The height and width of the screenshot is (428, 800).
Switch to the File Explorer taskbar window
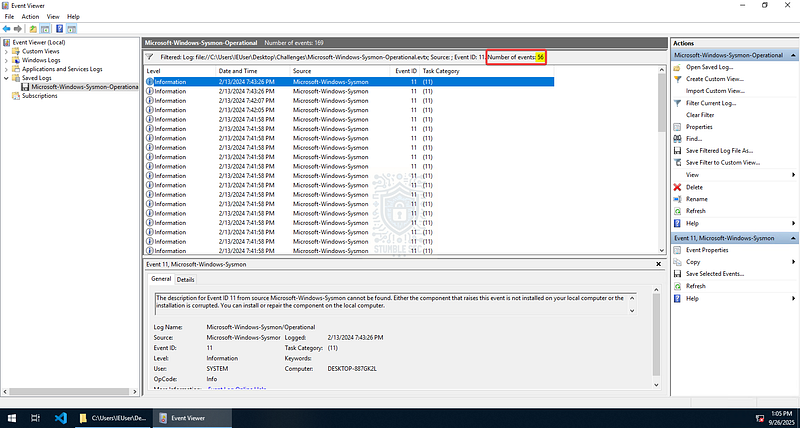coord(113,418)
